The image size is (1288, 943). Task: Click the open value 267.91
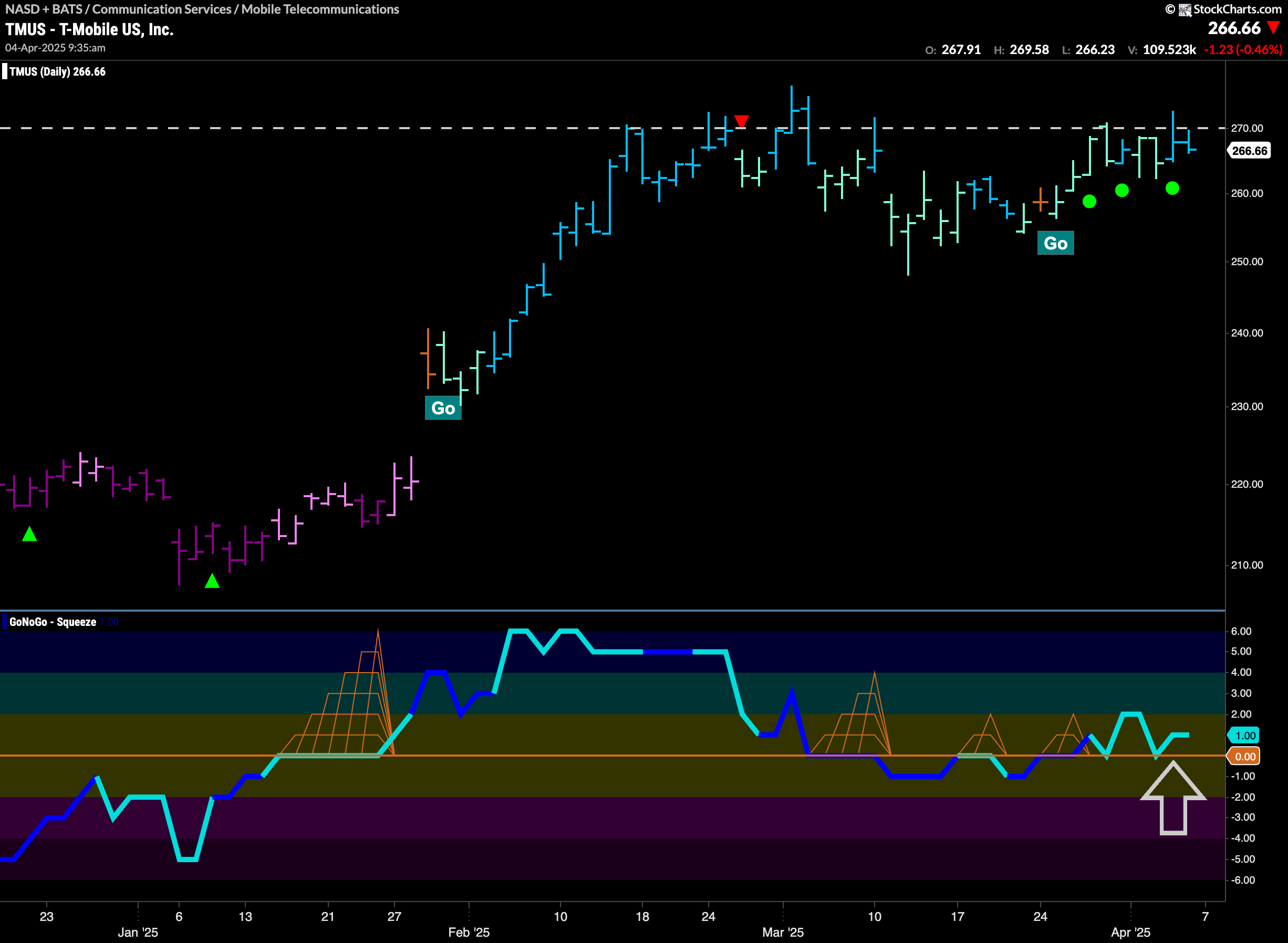[x=961, y=50]
